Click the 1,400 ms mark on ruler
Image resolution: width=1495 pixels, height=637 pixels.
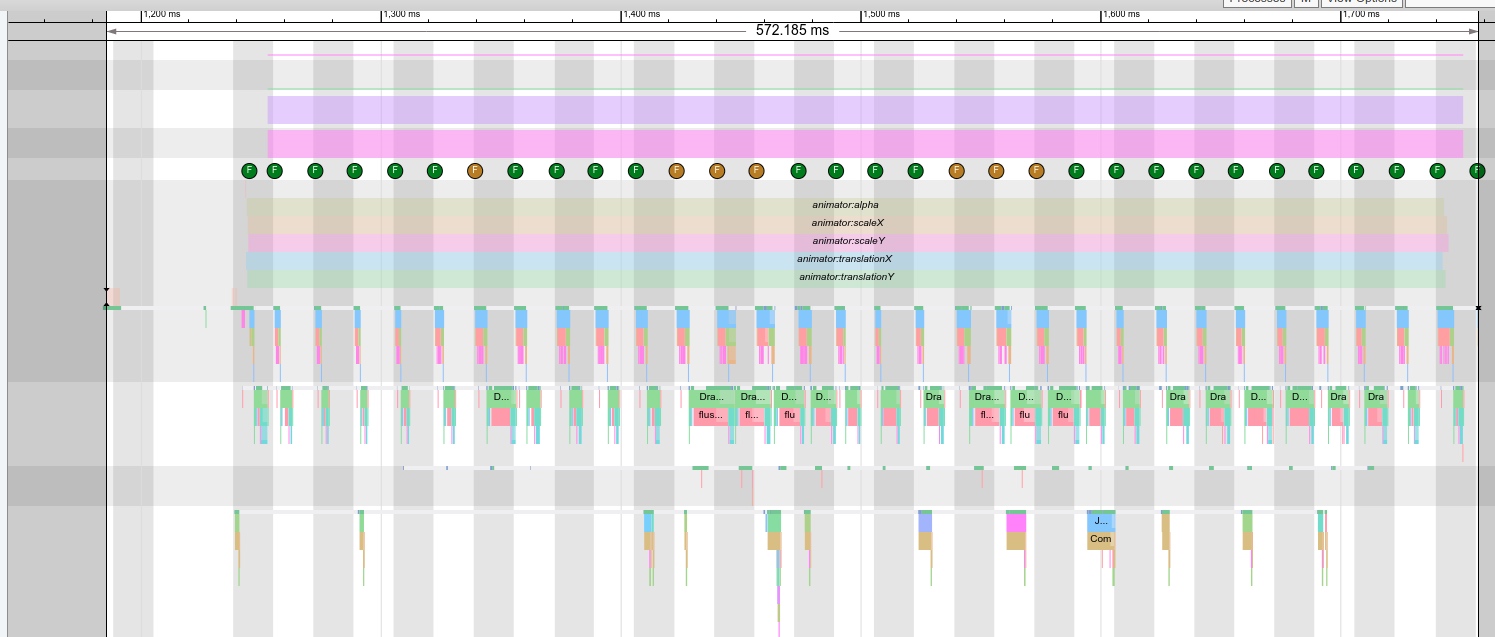(x=623, y=14)
